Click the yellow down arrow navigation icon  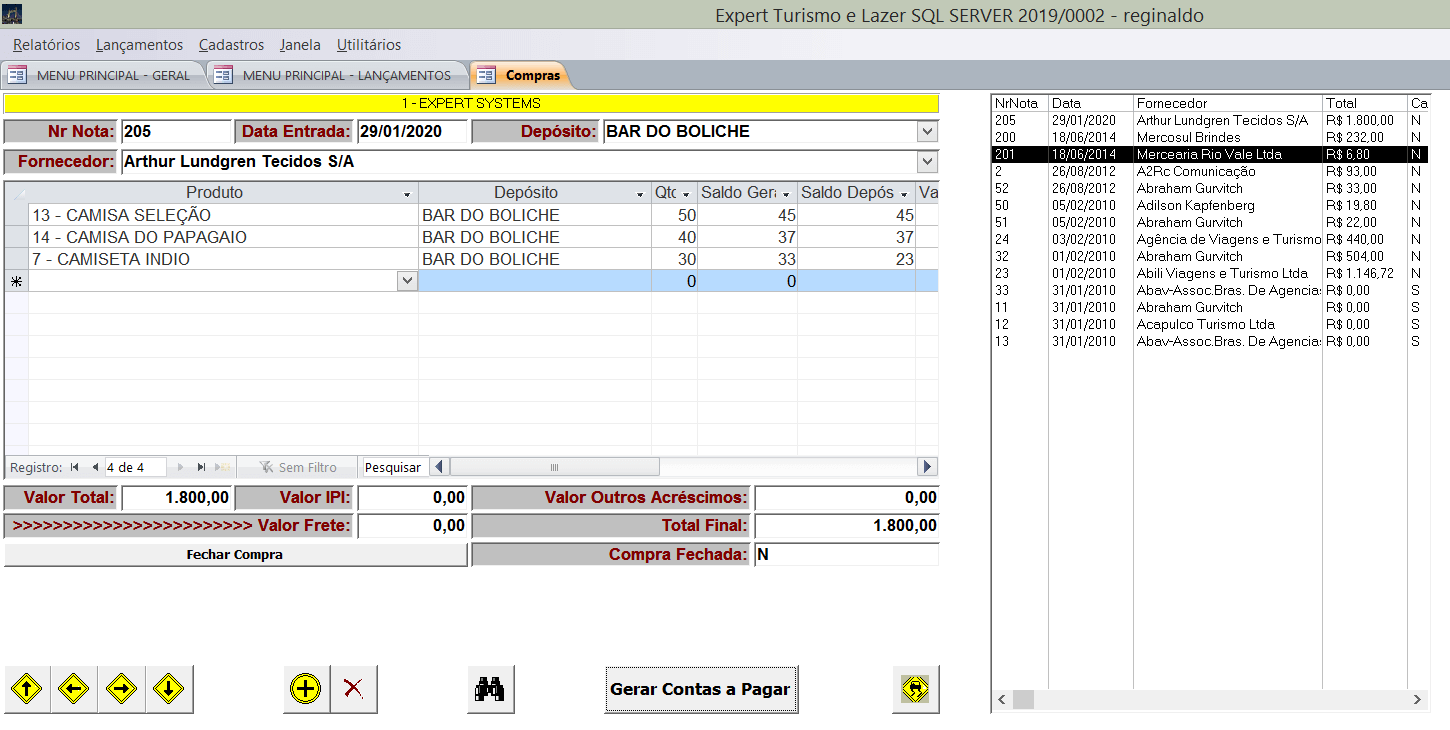(x=168, y=689)
